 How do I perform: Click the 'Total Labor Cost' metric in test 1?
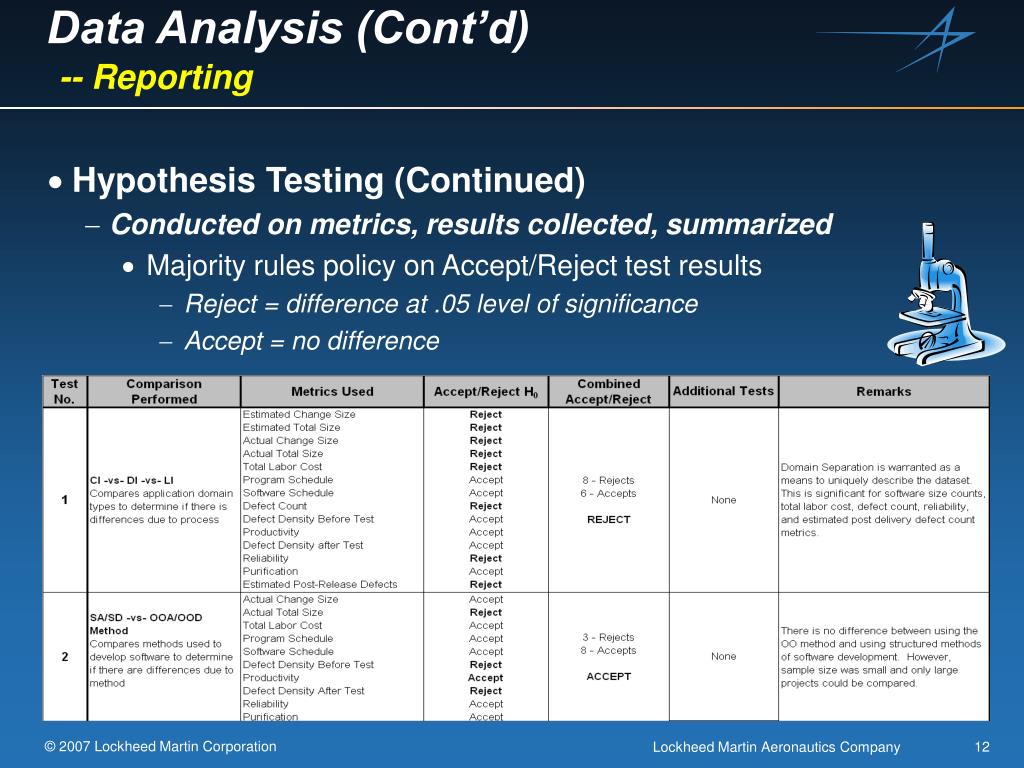tap(282, 467)
